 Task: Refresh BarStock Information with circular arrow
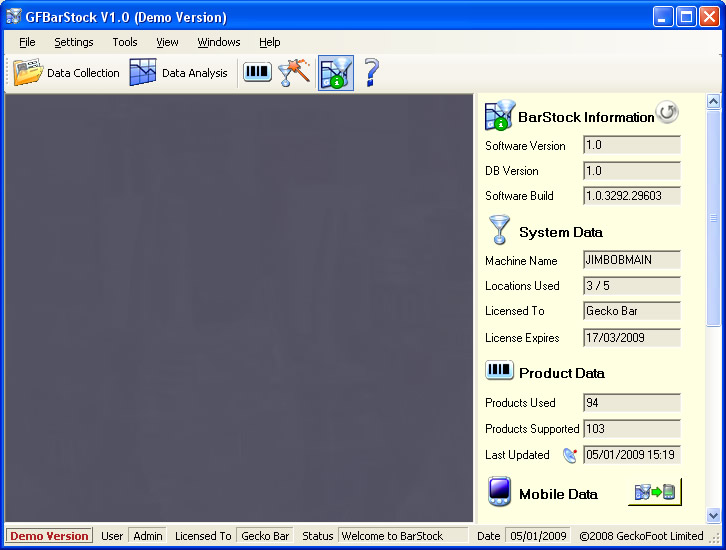click(x=667, y=112)
